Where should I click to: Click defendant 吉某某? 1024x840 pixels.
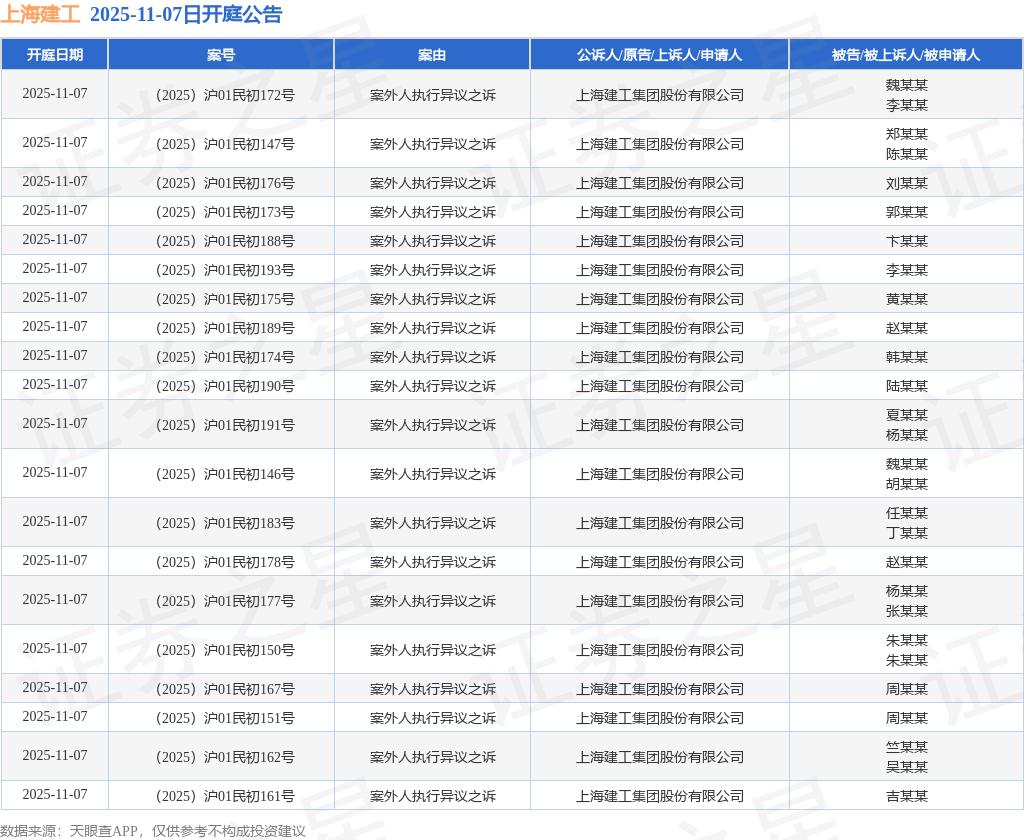coord(906,796)
